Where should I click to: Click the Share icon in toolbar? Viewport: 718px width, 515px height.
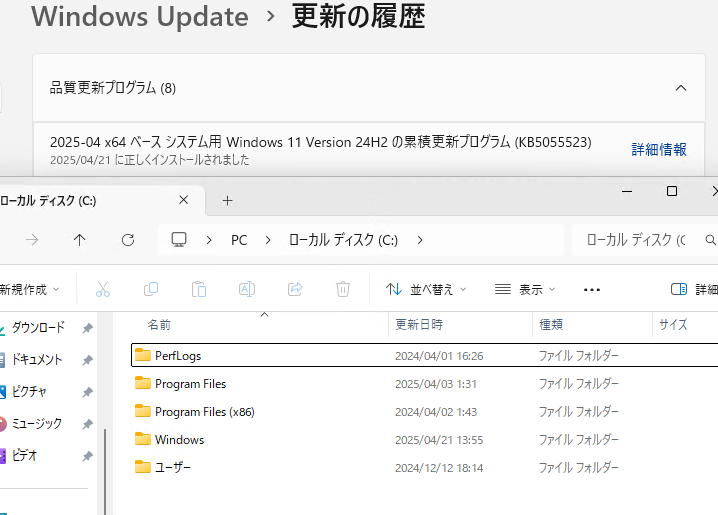pos(295,289)
